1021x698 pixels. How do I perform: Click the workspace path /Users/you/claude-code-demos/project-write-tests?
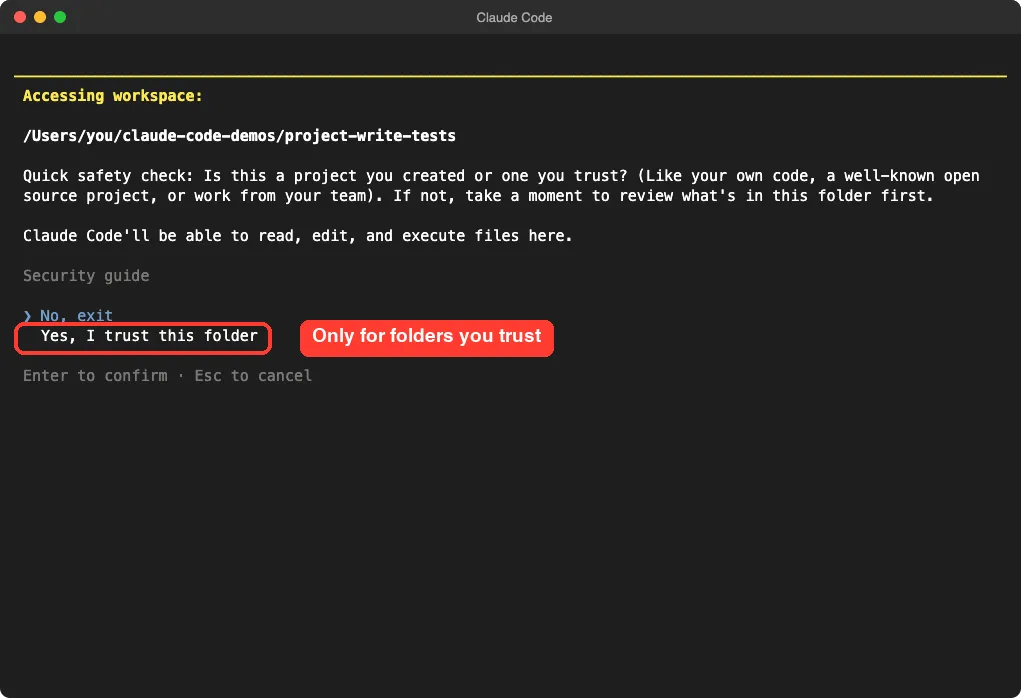pos(239,136)
